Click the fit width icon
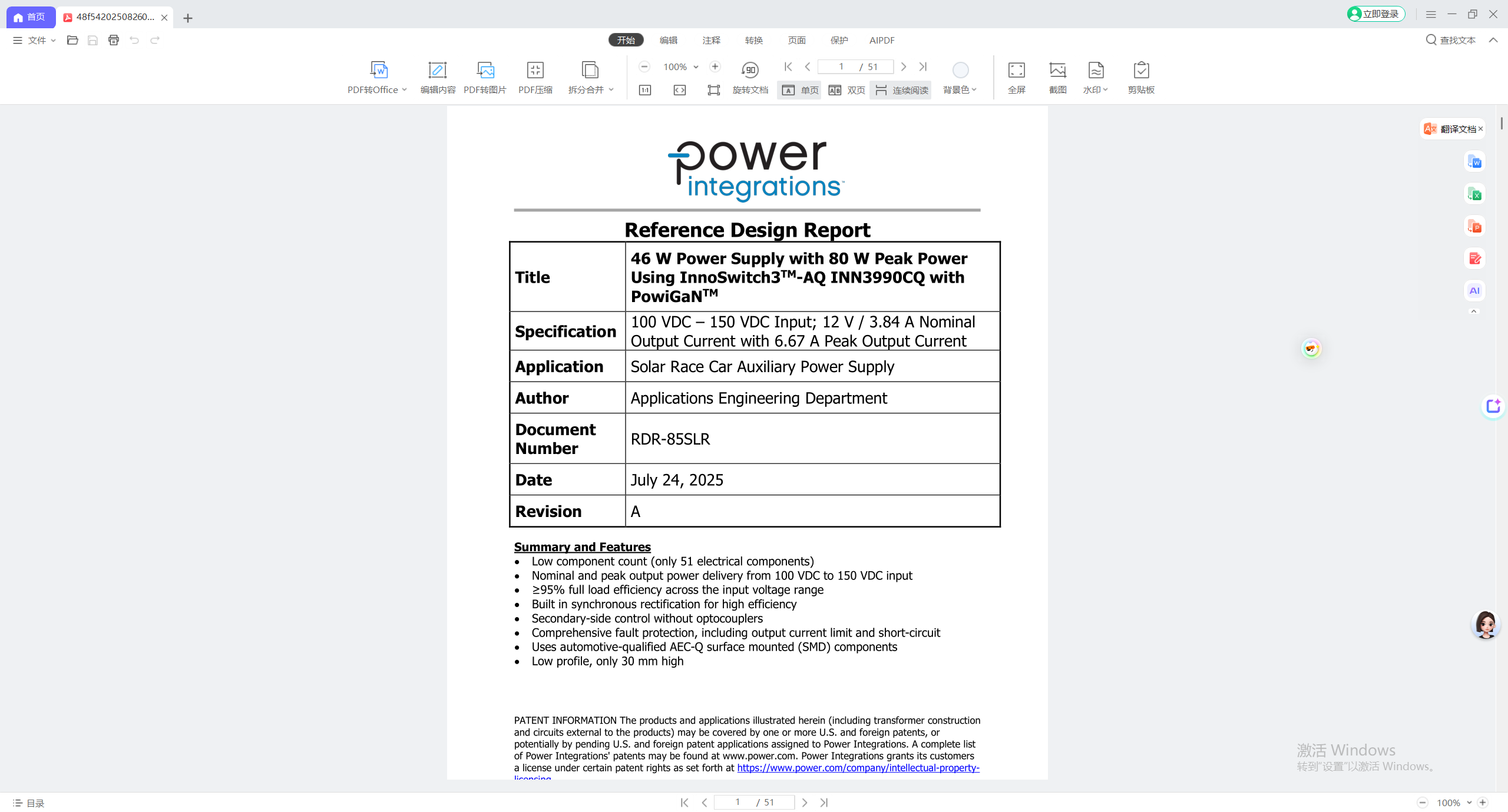Image resolution: width=1508 pixels, height=812 pixels. click(x=680, y=90)
